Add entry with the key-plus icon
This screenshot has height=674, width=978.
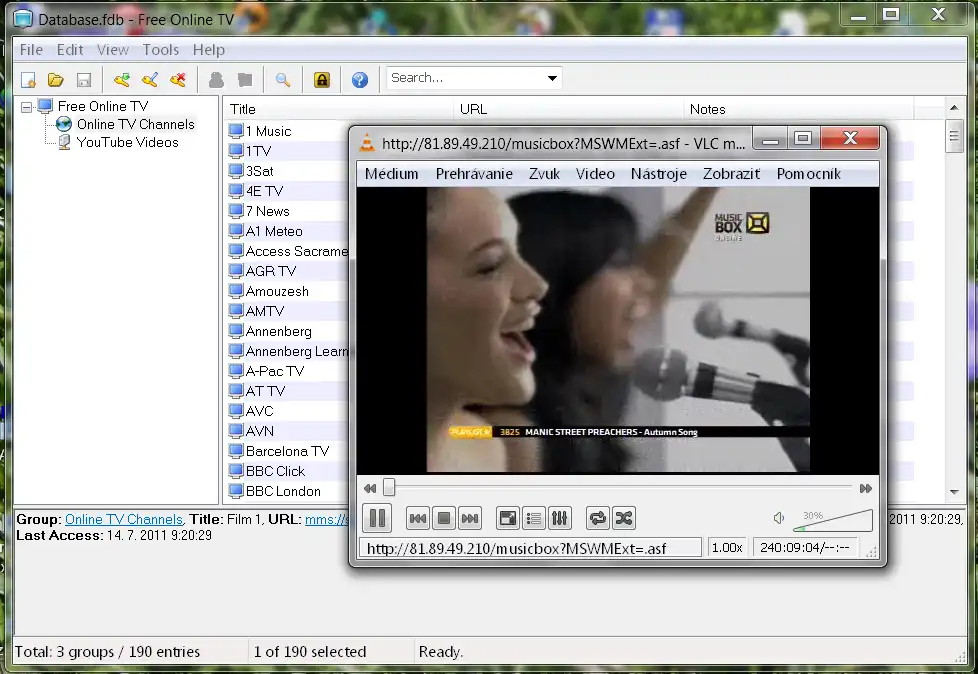coord(122,80)
